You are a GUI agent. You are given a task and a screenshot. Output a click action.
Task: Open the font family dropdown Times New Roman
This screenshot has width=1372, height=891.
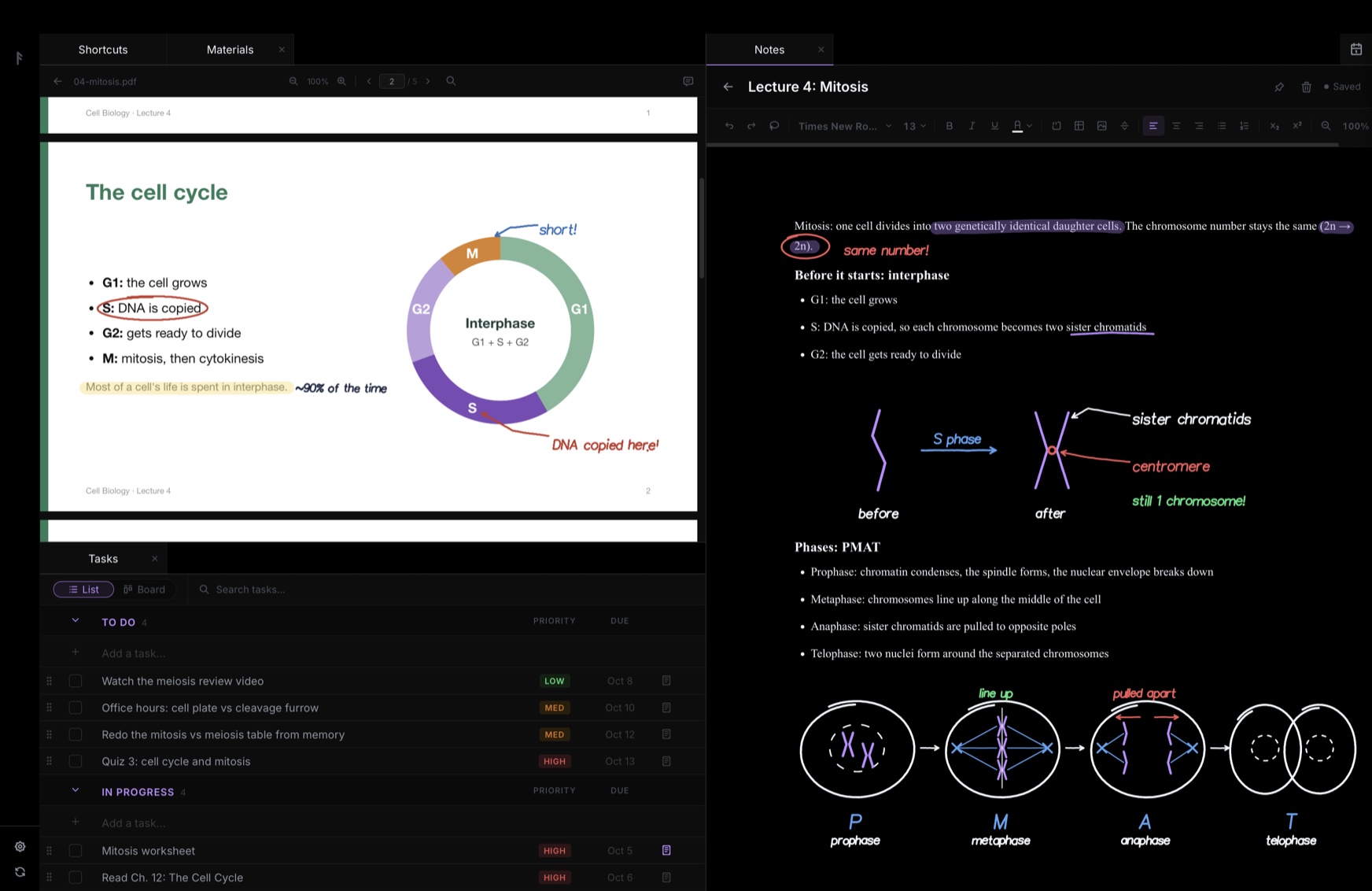tap(845, 126)
